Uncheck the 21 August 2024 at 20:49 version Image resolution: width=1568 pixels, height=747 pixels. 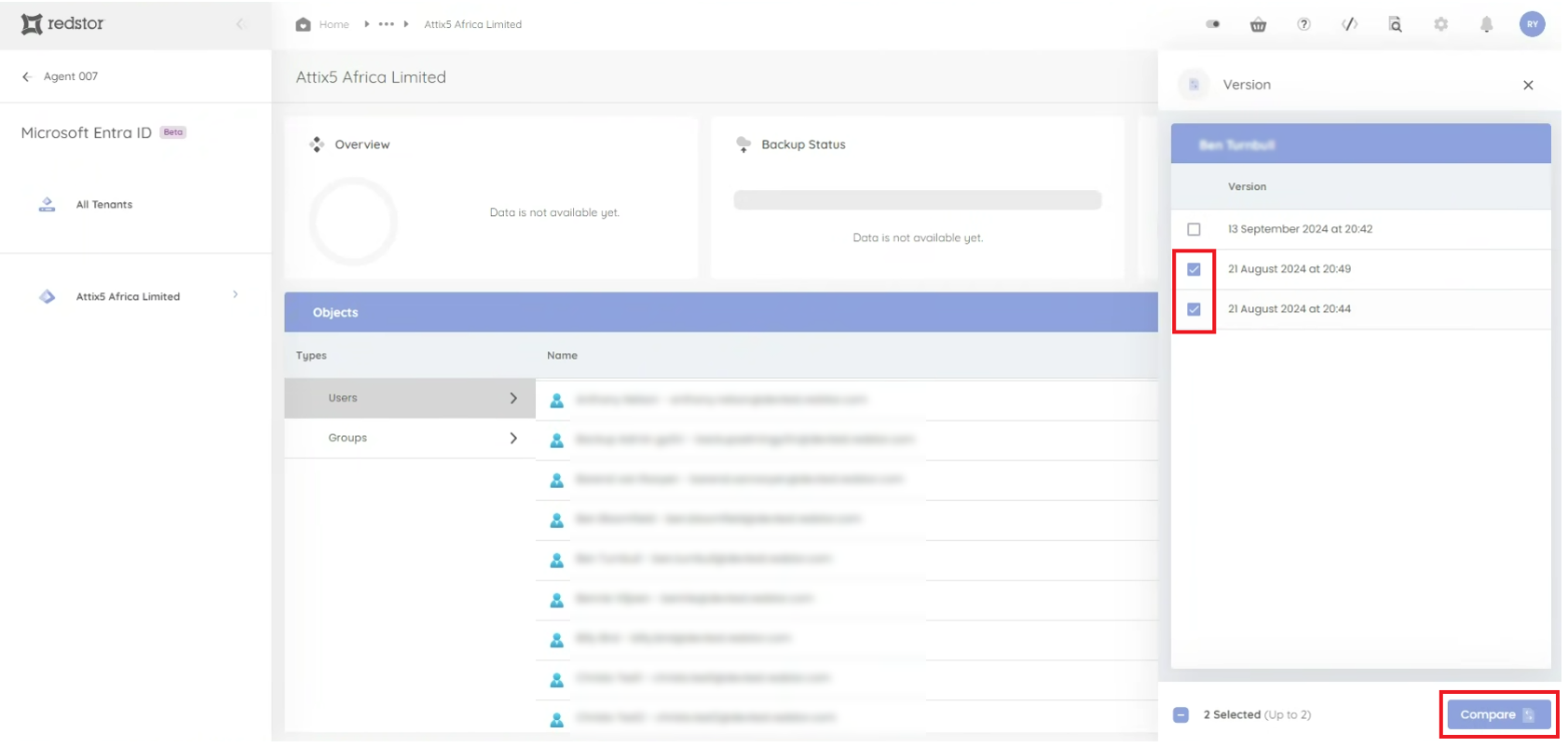[x=1193, y=269]
